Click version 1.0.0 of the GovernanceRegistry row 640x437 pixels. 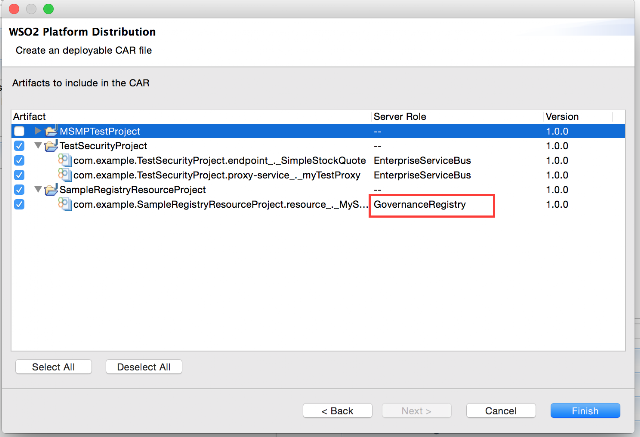557,204
